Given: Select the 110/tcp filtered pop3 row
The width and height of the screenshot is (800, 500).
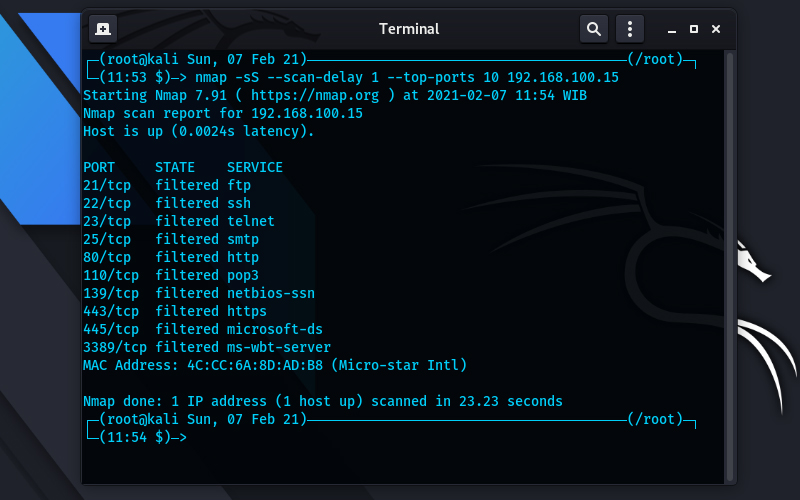Looking at the screenshot, I should tap(171, 276).
